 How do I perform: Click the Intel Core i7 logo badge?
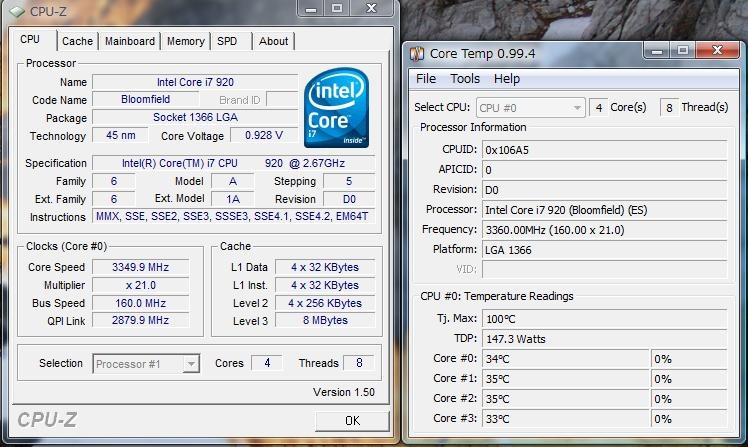[x=337, y=108]
